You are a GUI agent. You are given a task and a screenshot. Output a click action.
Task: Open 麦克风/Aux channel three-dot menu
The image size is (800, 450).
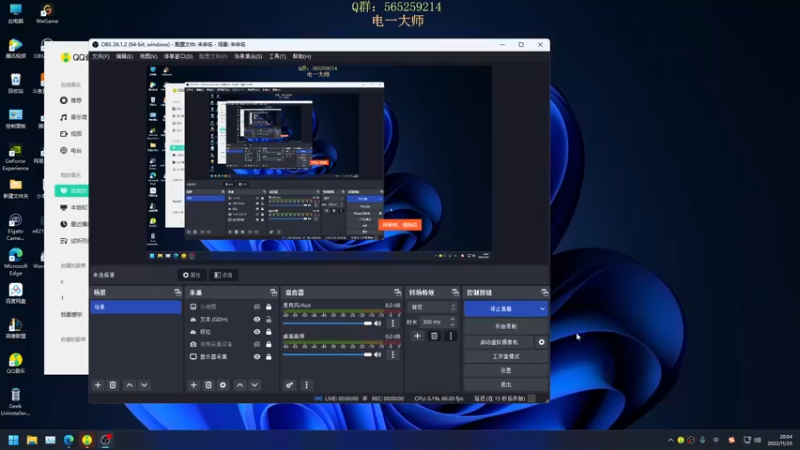[393, 323]
